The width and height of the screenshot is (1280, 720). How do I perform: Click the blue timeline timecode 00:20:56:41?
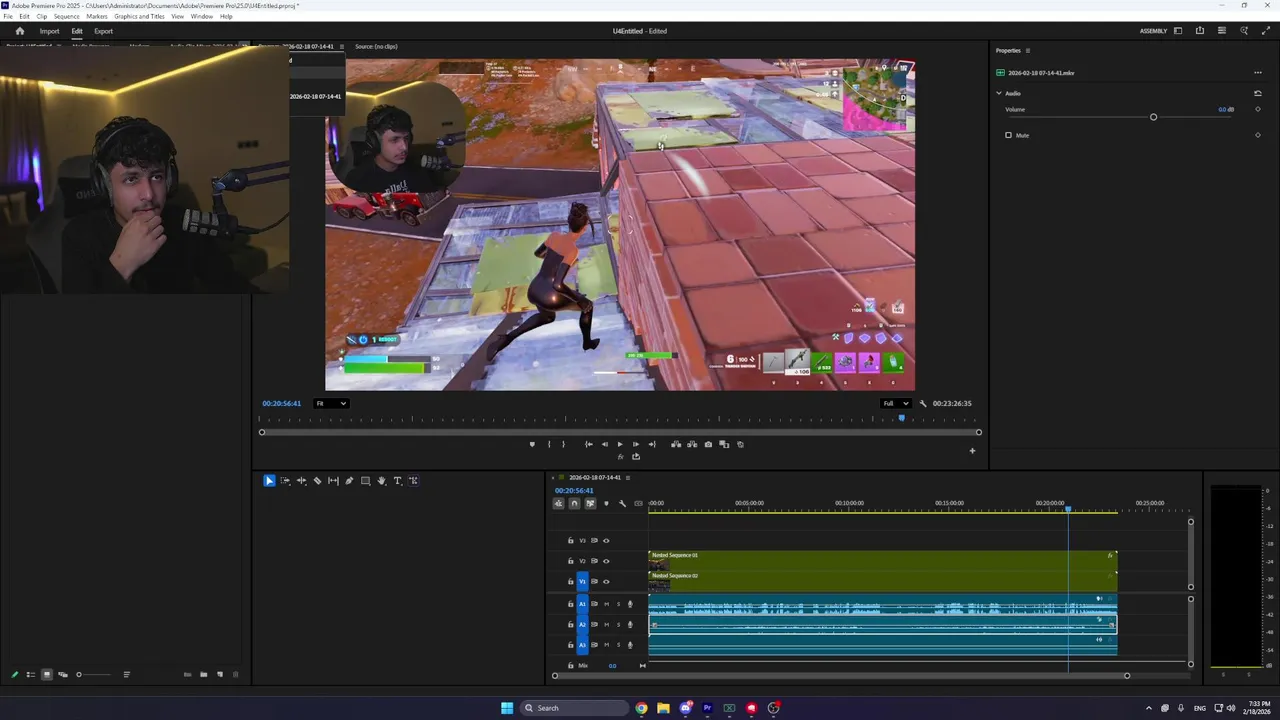(574, 491)
